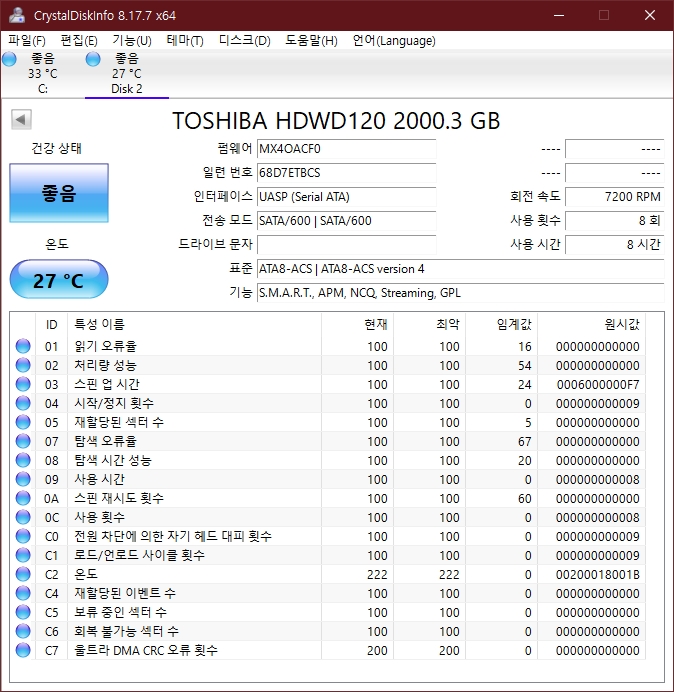Open the 언어(Language) menu

coord(394,41)
